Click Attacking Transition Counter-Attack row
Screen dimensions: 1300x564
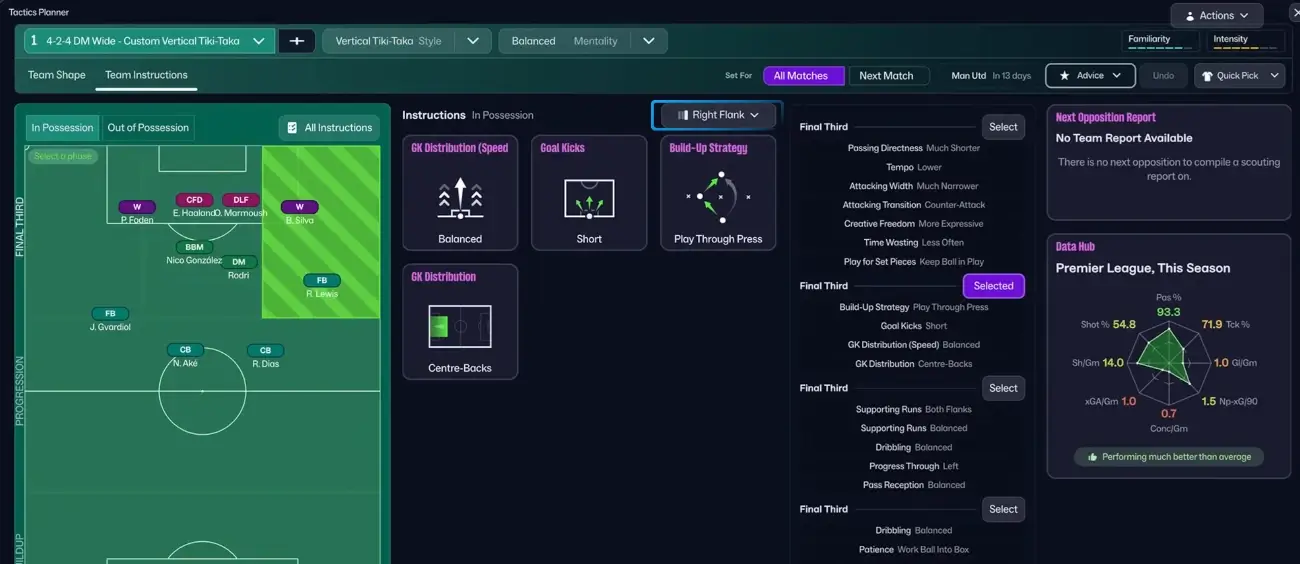[914, 205]
